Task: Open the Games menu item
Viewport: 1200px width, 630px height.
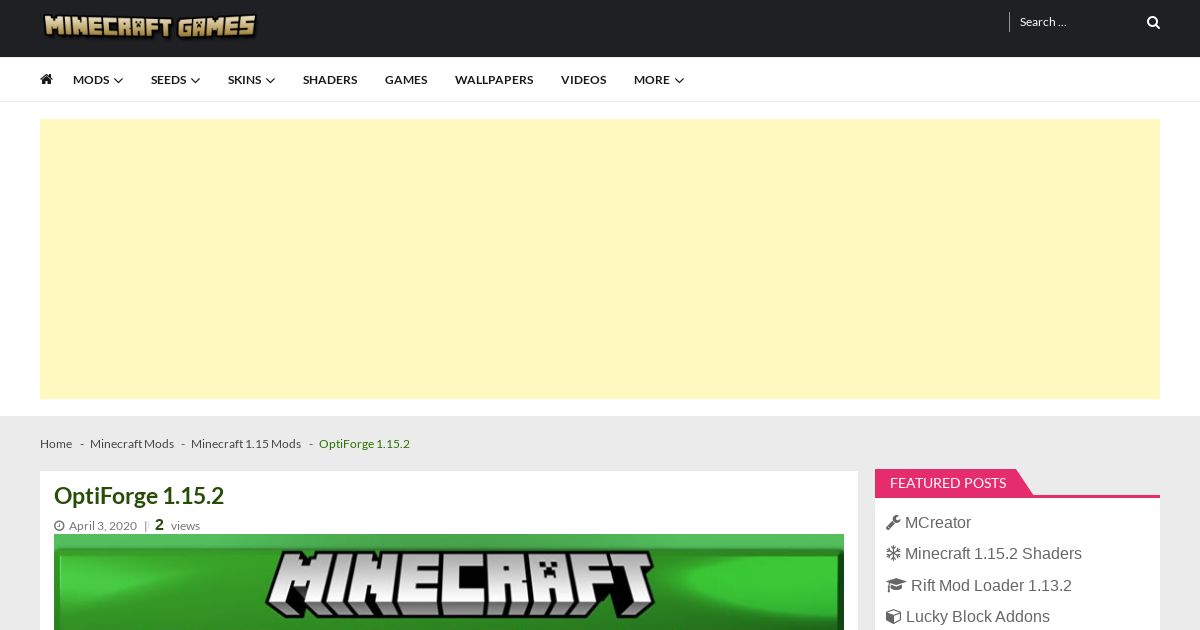Action: pyautogui.click(x=406, y=80)
